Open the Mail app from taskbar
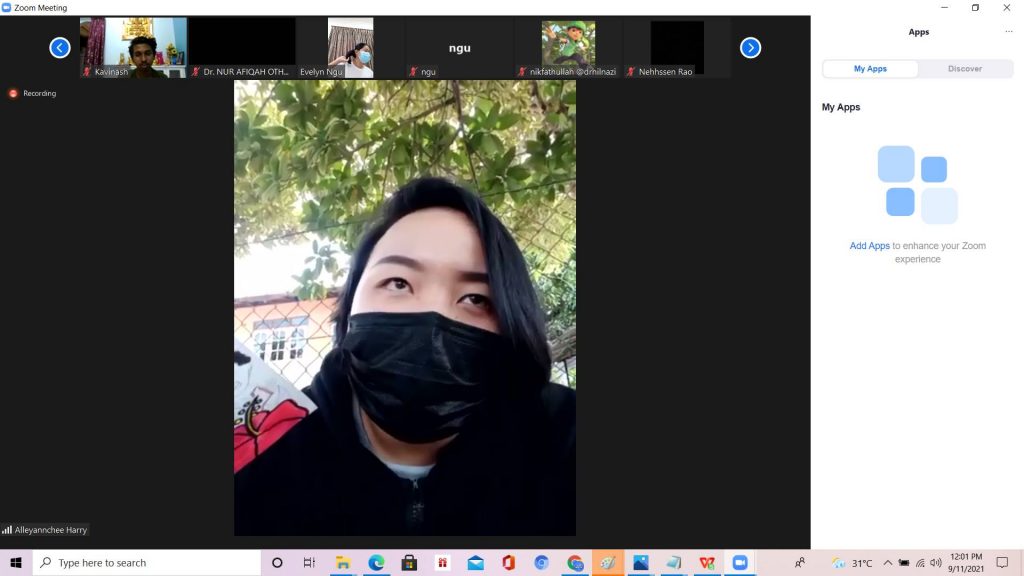The width and height of the screenshot is (1024, 576). pyautogui.click(x=475, y=563)
